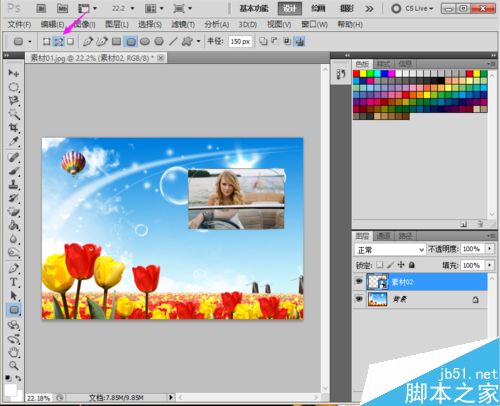Select the active 设计 workspace button
Screen dimensions: 500x406
290,9
